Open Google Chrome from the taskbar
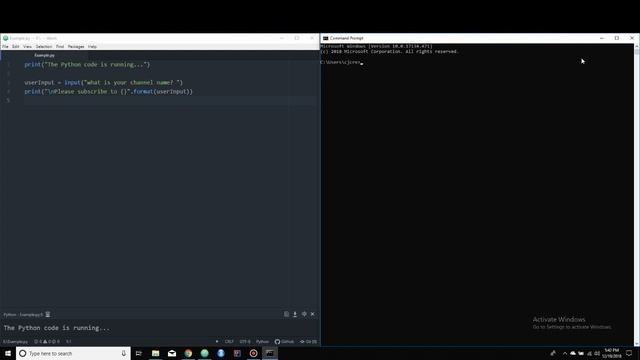Viewport: 640px width, 360px height. [188, 353]
